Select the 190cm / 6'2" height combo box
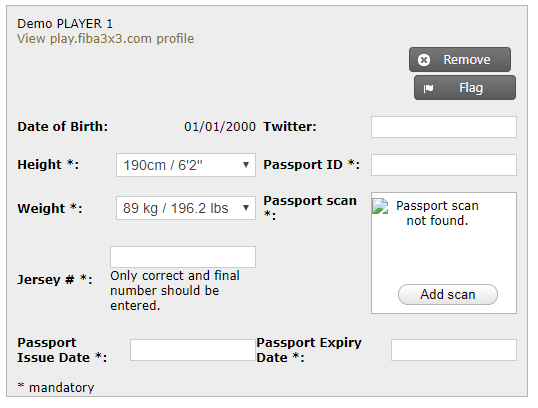This screenshot has height=408, width=538. [x=186, y=165]
